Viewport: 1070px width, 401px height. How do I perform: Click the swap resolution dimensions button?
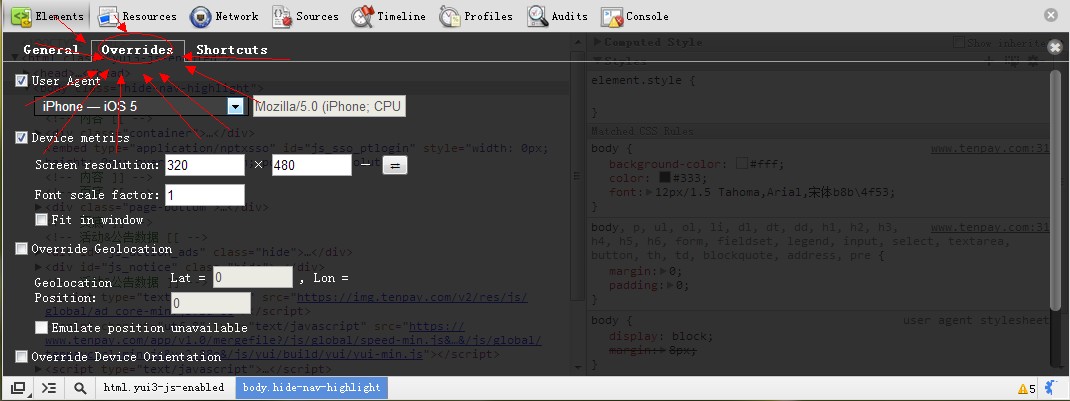(394, 165)
